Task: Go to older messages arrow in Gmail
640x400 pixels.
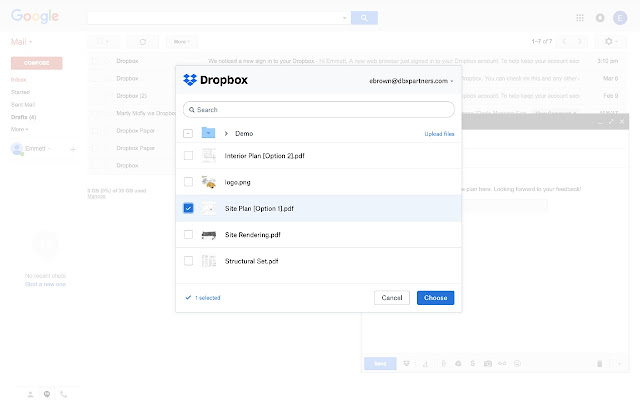Action: click(x=580, y=41)
